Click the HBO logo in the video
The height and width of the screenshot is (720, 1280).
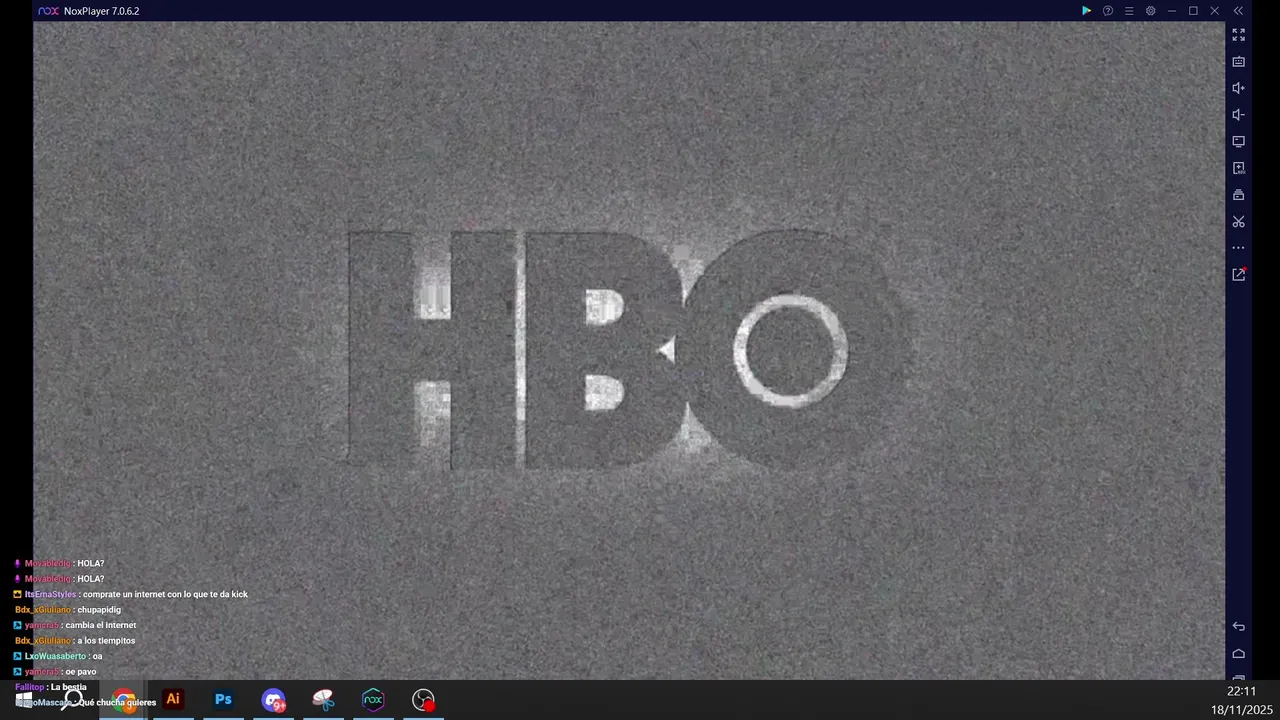pos(628,350)
